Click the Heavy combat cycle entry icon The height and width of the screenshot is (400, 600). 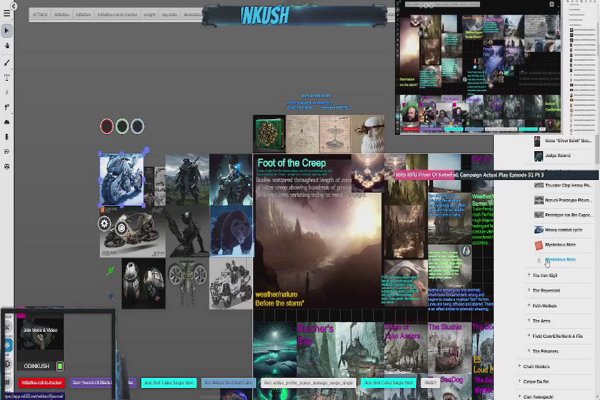tap(539, 230)
